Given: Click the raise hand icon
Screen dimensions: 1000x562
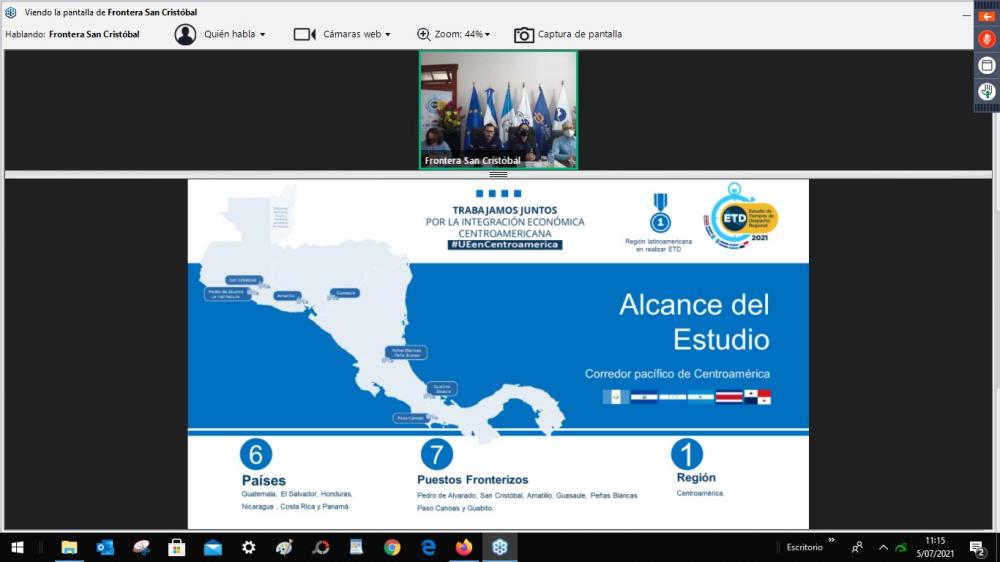Looking at the screenshot, I should click(x=986, y=91).
